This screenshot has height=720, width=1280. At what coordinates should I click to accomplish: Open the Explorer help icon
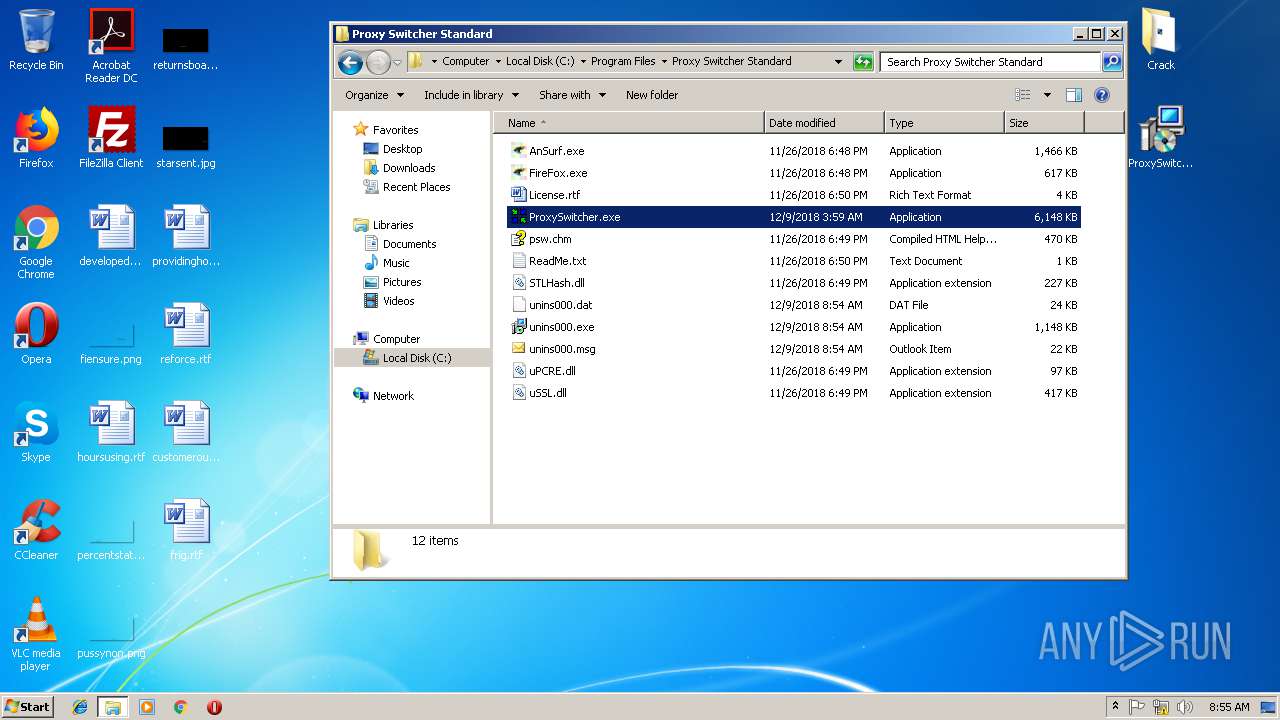(1102, 95)
